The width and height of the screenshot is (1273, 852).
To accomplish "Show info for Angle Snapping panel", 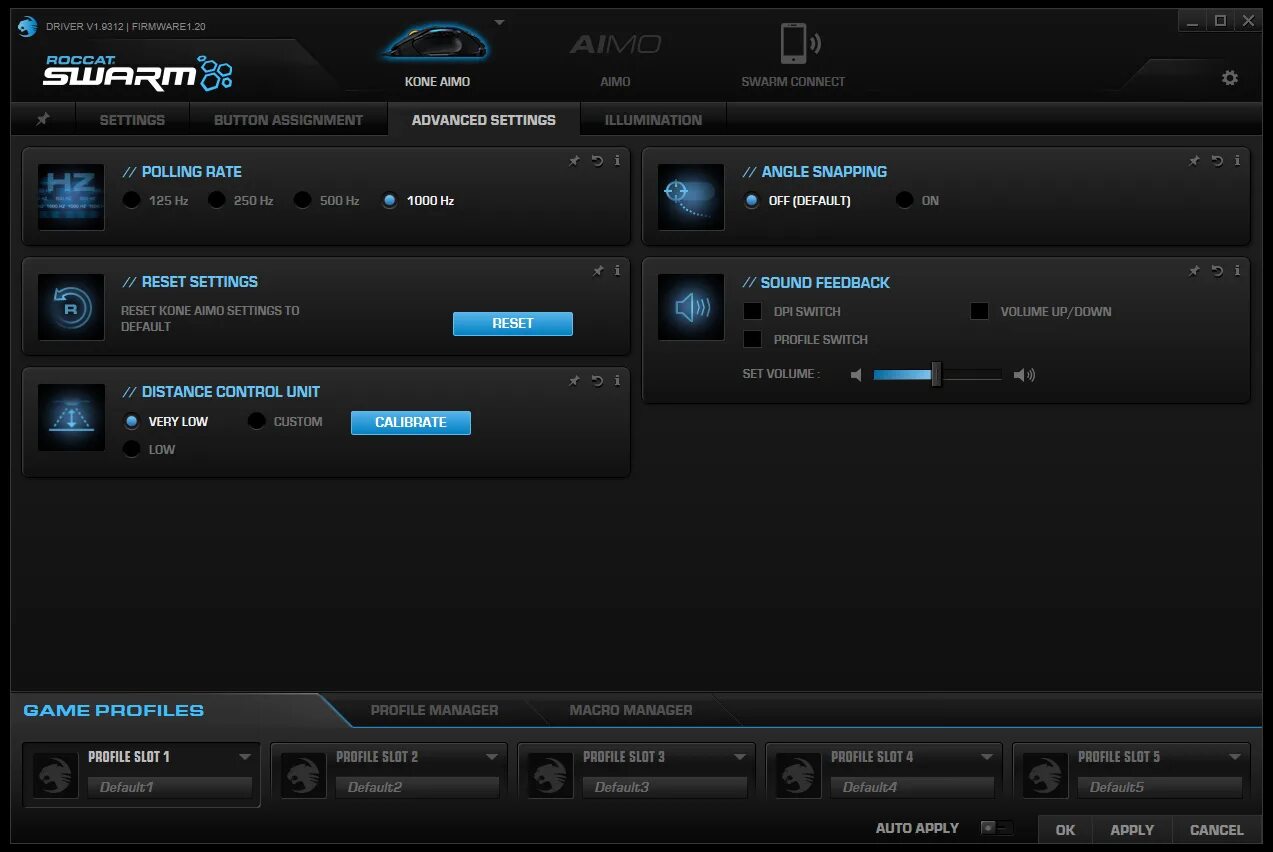I will [1237, 160].
